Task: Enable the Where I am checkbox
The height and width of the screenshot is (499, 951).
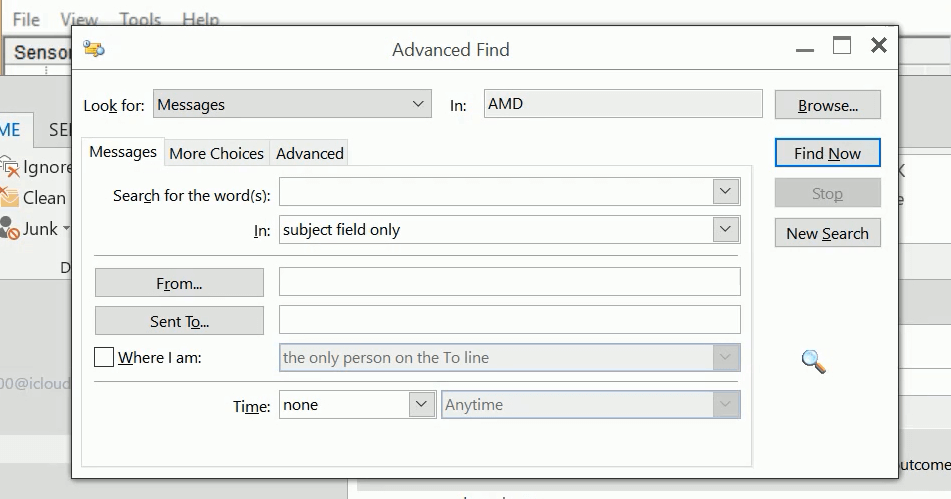Action: pyautogui.click(x=104, y=357)
